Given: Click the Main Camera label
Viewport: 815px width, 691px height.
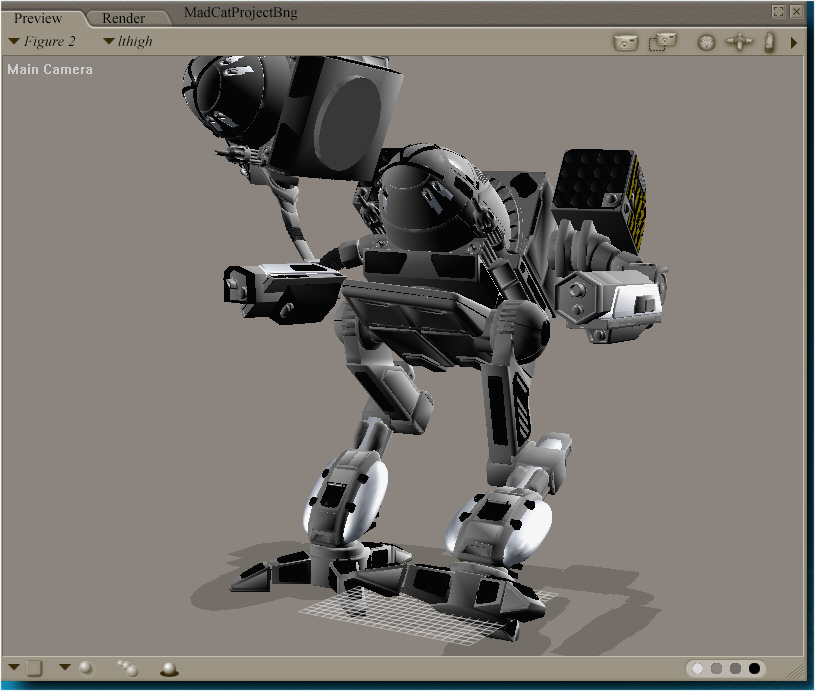Looking at the screenshot, I should pos(50,70).
